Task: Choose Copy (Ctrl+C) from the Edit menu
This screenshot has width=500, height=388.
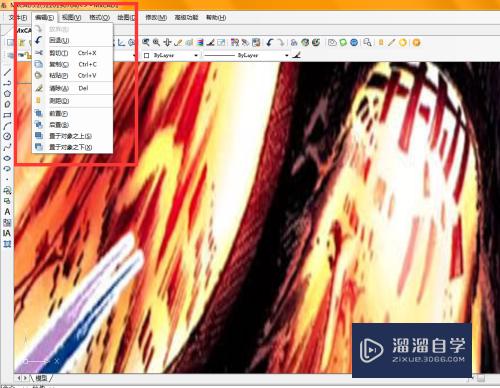Action: click(72, 64)
